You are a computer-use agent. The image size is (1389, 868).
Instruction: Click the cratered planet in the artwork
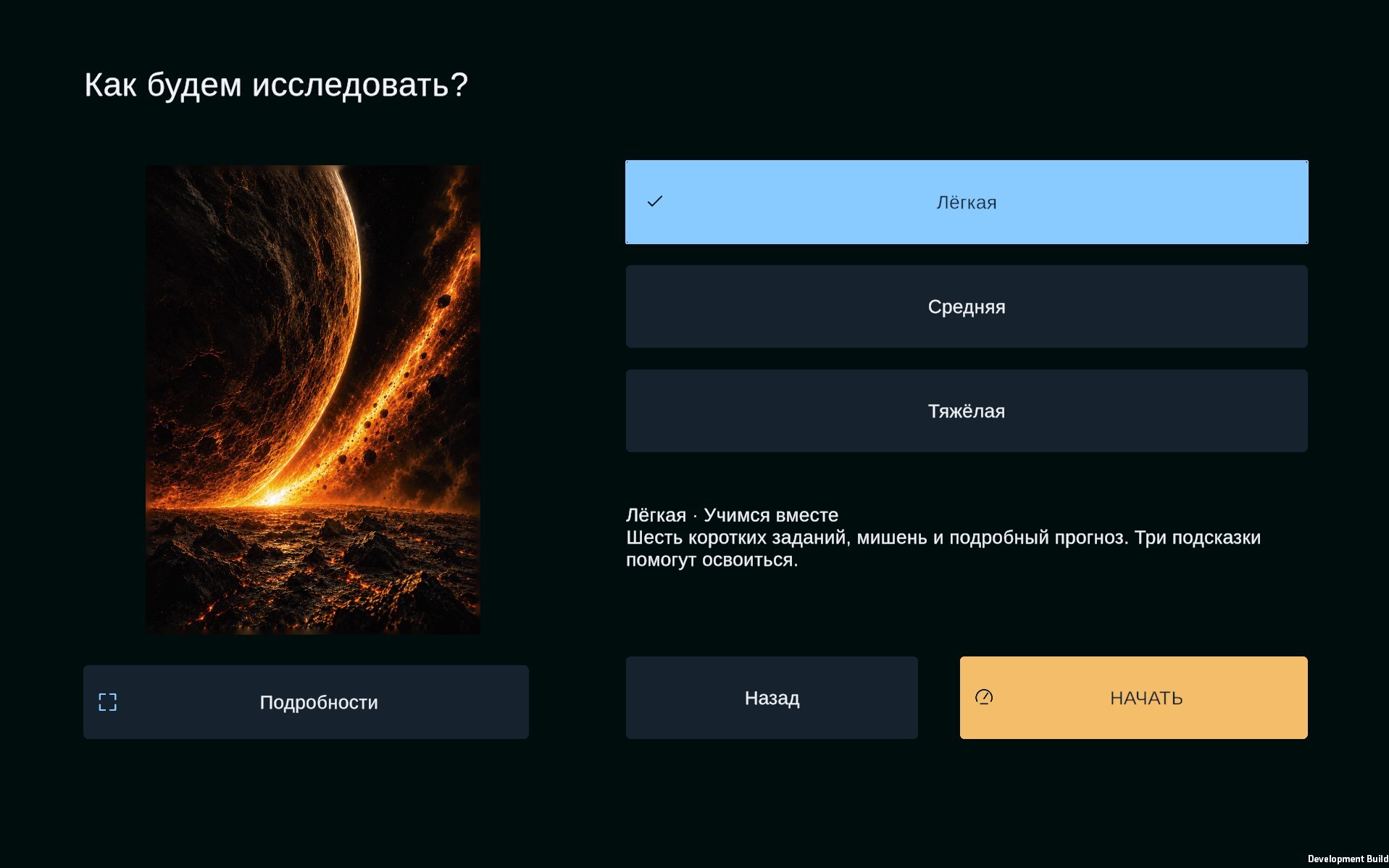(x=246, y=304)
